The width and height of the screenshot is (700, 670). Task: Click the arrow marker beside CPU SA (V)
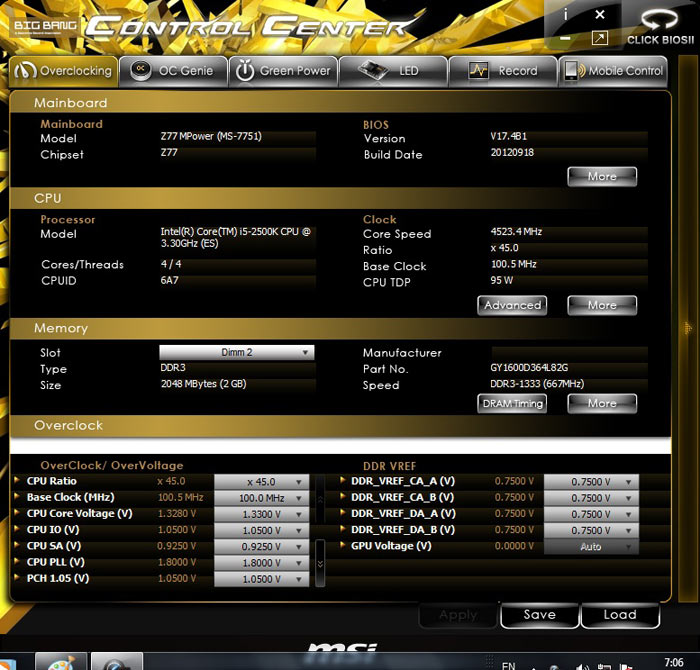click(x=17, y=545)
